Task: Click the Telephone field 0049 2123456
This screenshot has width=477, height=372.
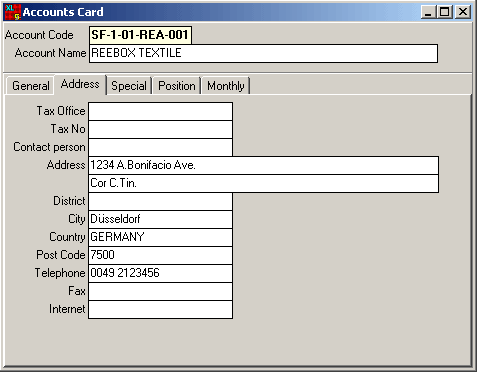Action: [160, 273]
